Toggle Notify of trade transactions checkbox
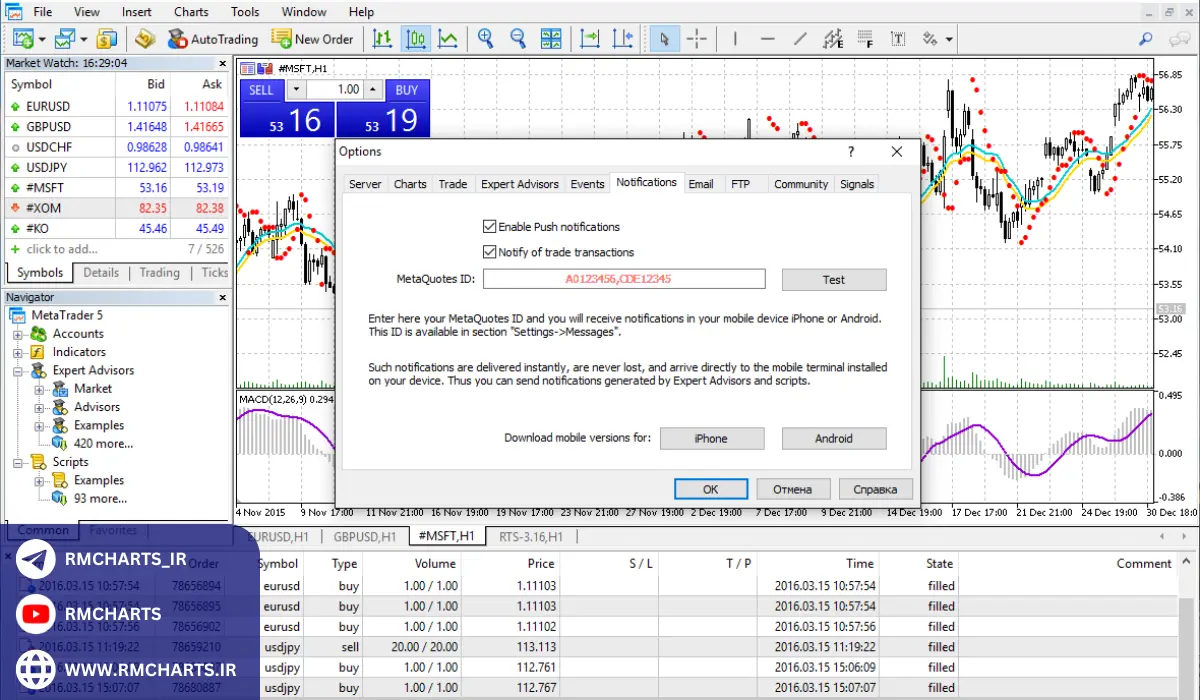The image size is (1200, 700). (x=490, y=252)
